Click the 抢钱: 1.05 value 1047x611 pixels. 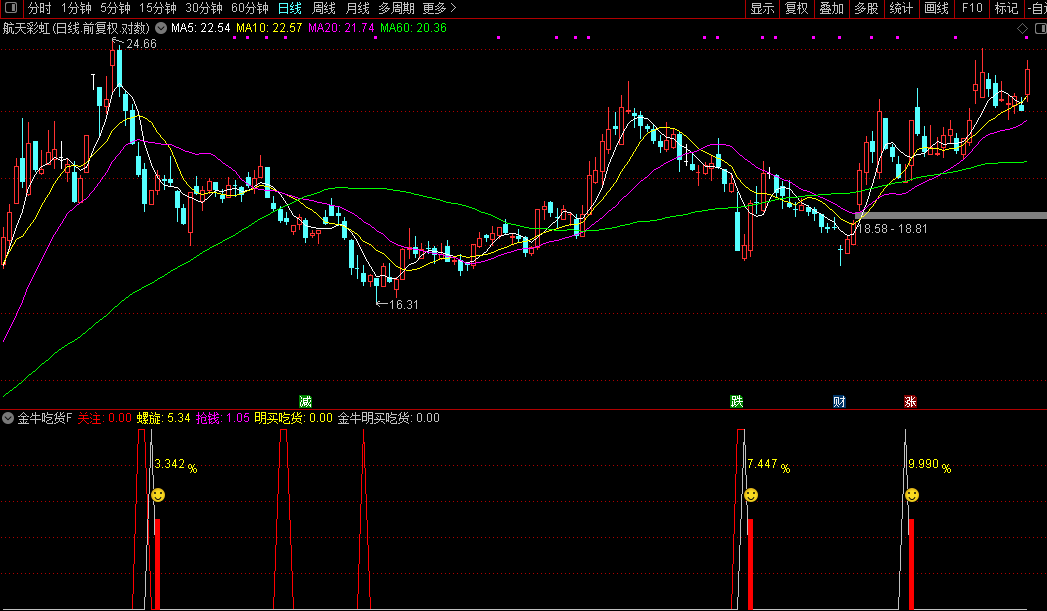[x=222, y=419]
